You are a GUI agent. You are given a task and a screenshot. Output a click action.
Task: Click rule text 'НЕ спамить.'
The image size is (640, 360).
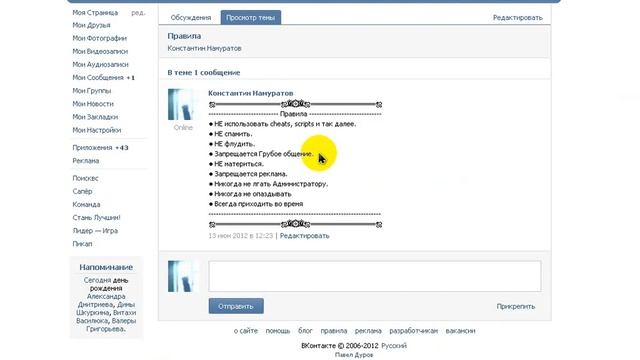(x=233, y=134)
